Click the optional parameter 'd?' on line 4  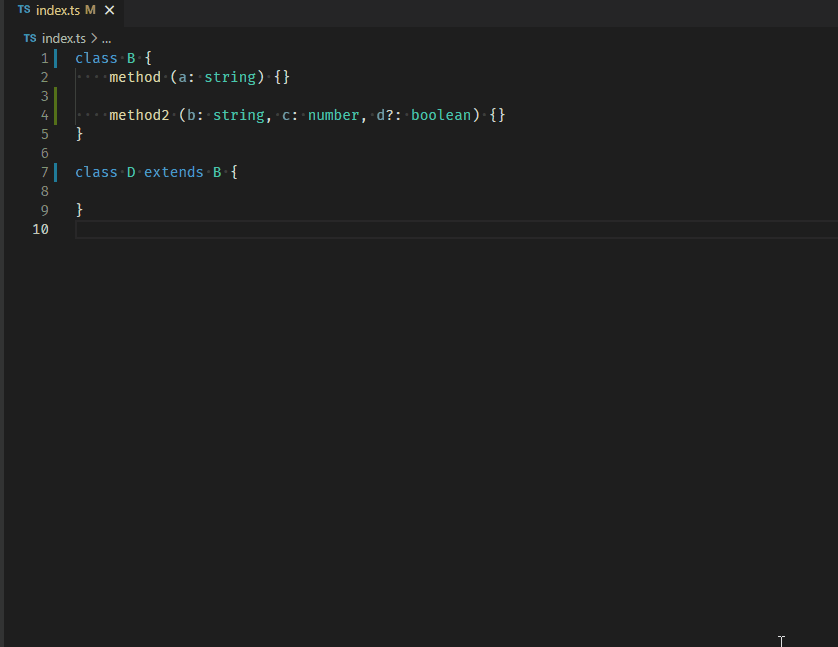point(385,115)
